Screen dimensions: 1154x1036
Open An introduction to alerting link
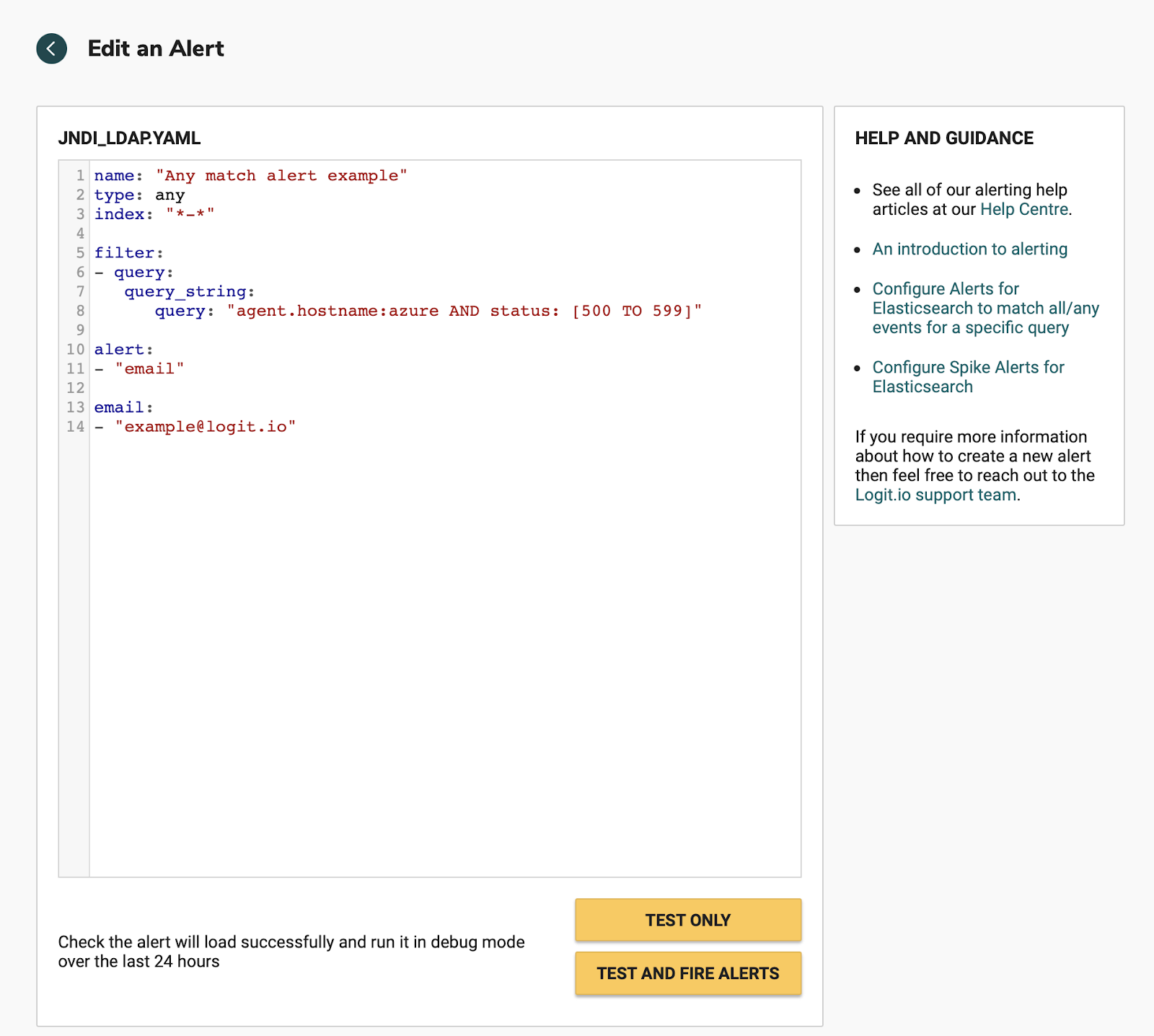[x=969, y=249]
